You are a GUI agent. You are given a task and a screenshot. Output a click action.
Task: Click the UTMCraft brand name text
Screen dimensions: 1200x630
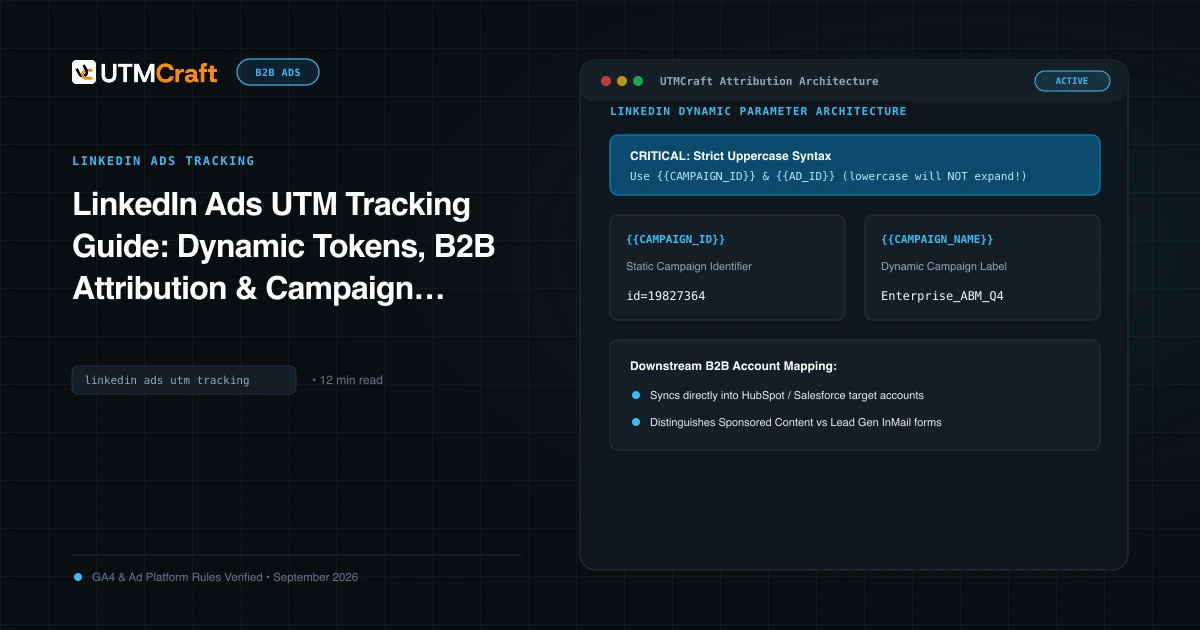click(158, 73)
